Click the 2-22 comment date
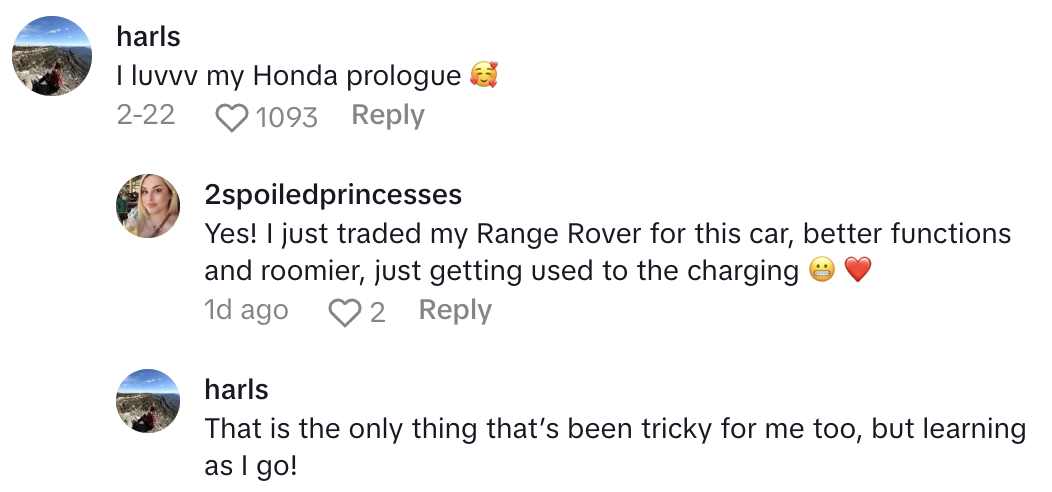 pyautogui.click(x=146, y=116)
